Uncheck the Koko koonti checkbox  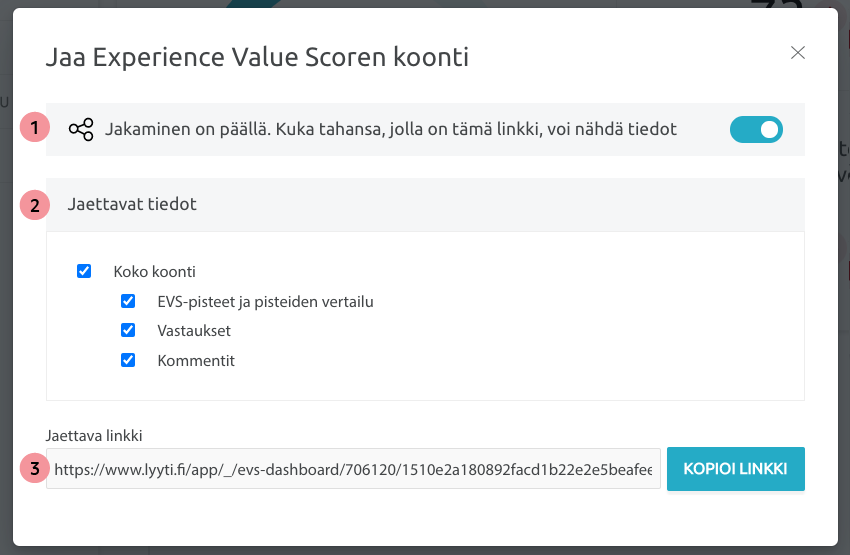point(84,271)
